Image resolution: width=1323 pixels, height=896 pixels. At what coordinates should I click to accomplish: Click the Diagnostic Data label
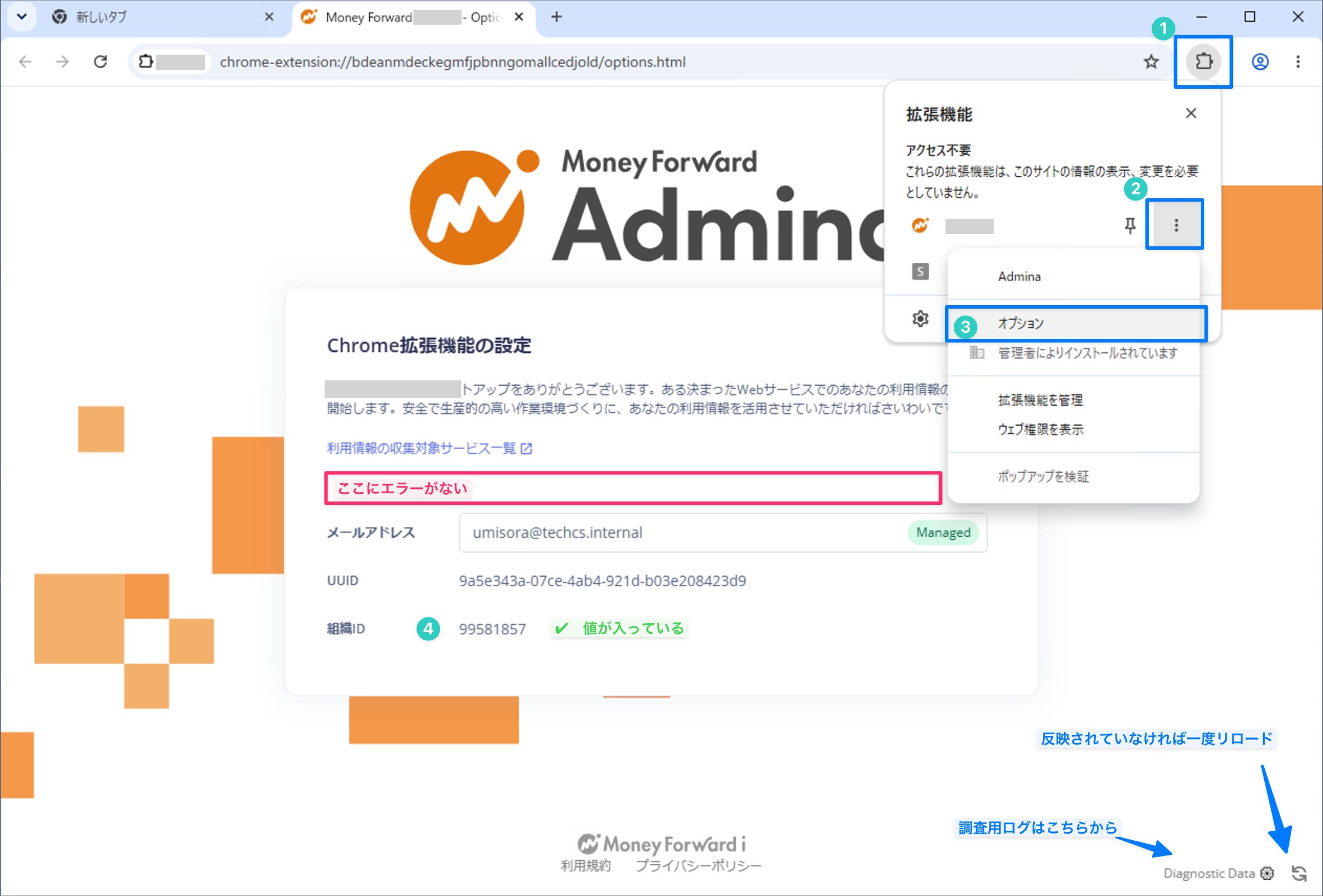coord(1209,874)
